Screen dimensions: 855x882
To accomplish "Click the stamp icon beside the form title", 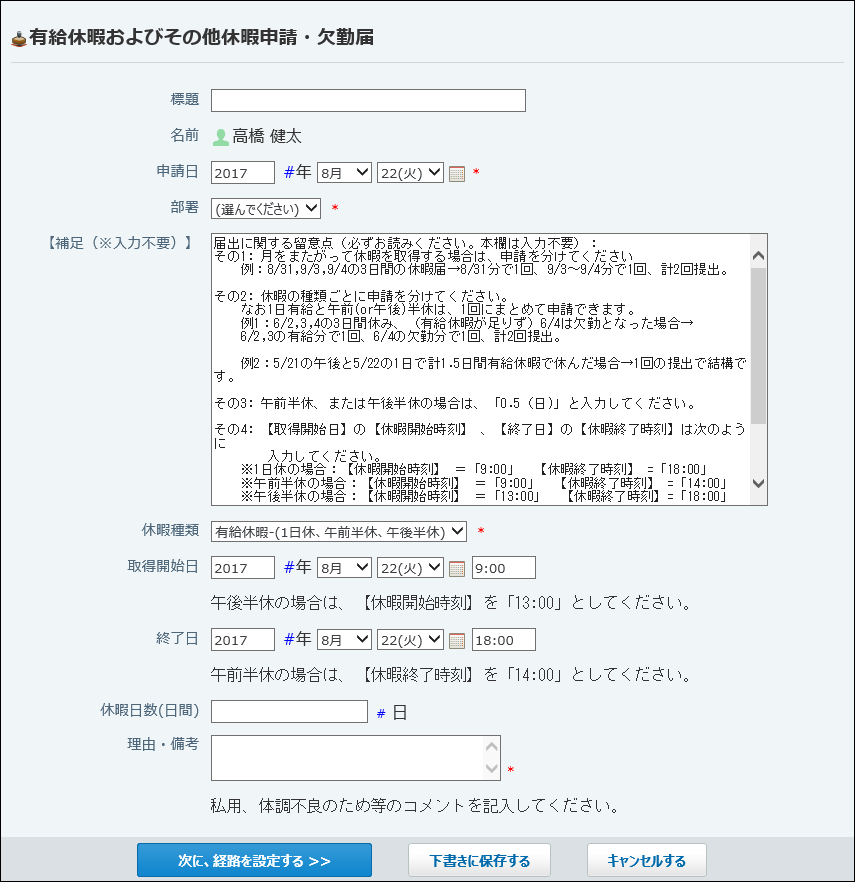I will pos(19,38).
